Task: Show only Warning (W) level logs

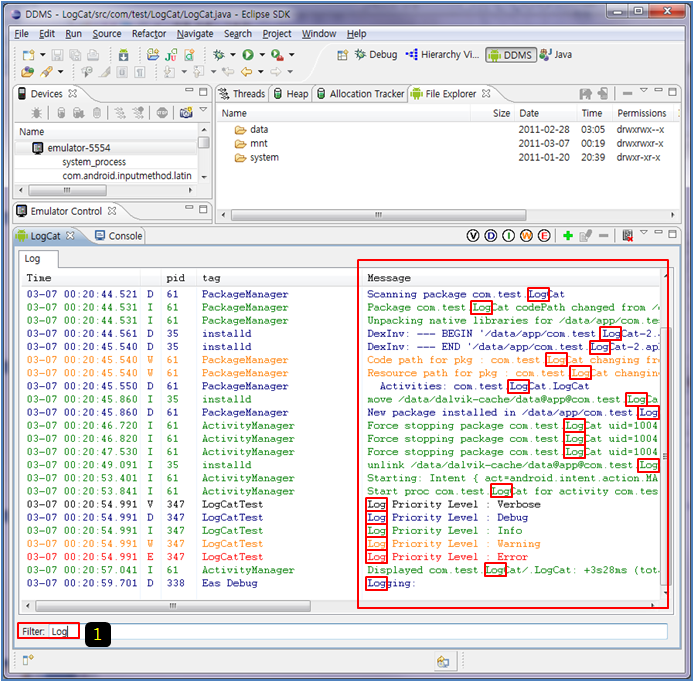Action: pyautogui.click(x=526, y=236)
